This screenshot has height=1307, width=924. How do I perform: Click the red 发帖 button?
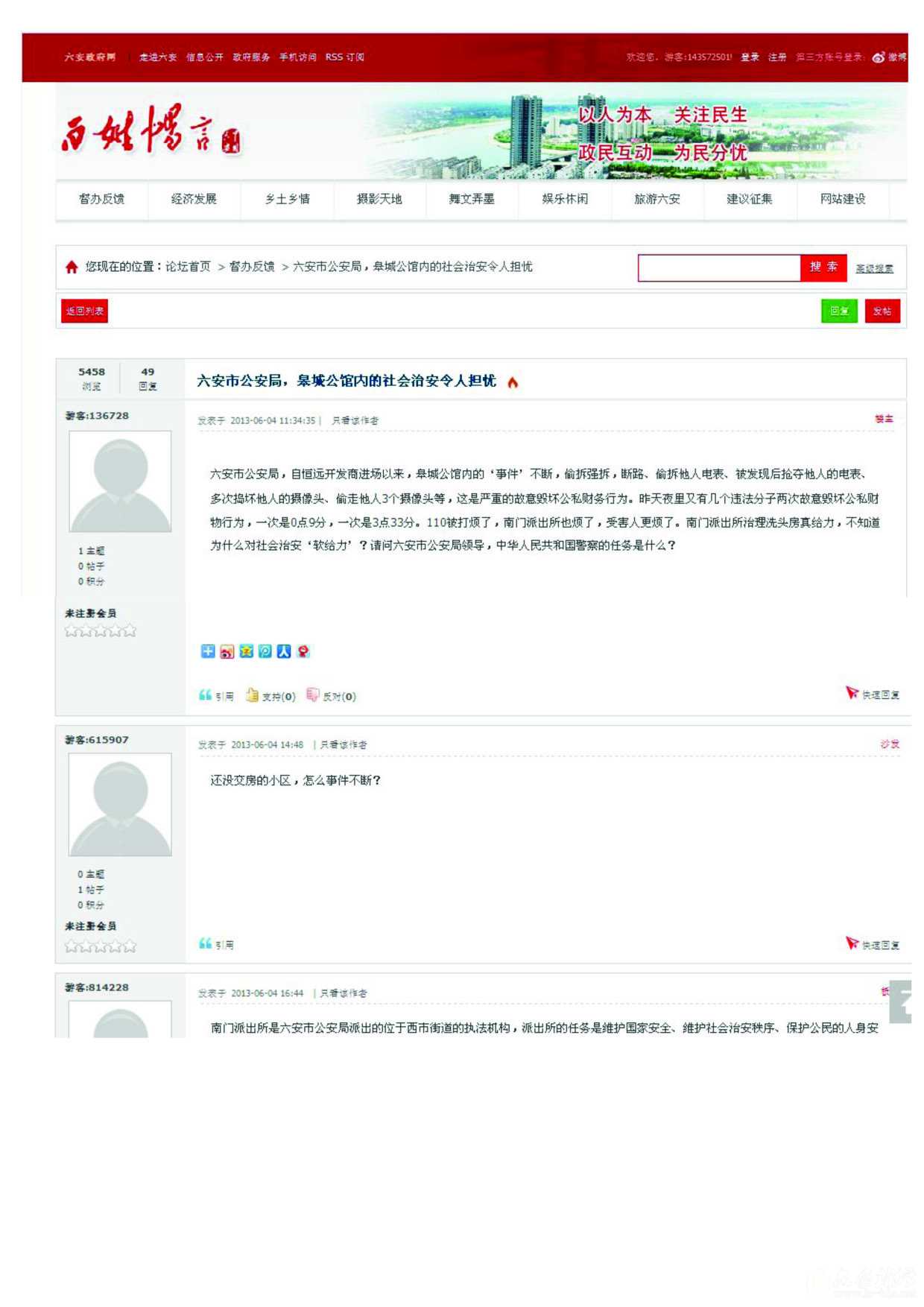(x=882, y=311)
